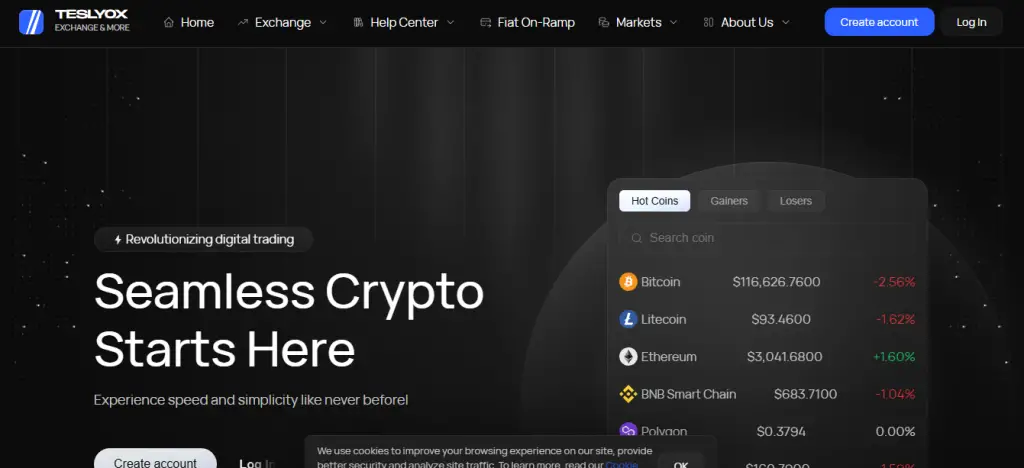The image size is (1024, 468).
Task: Accept cookies with the OK button
Action: (680, 463)
